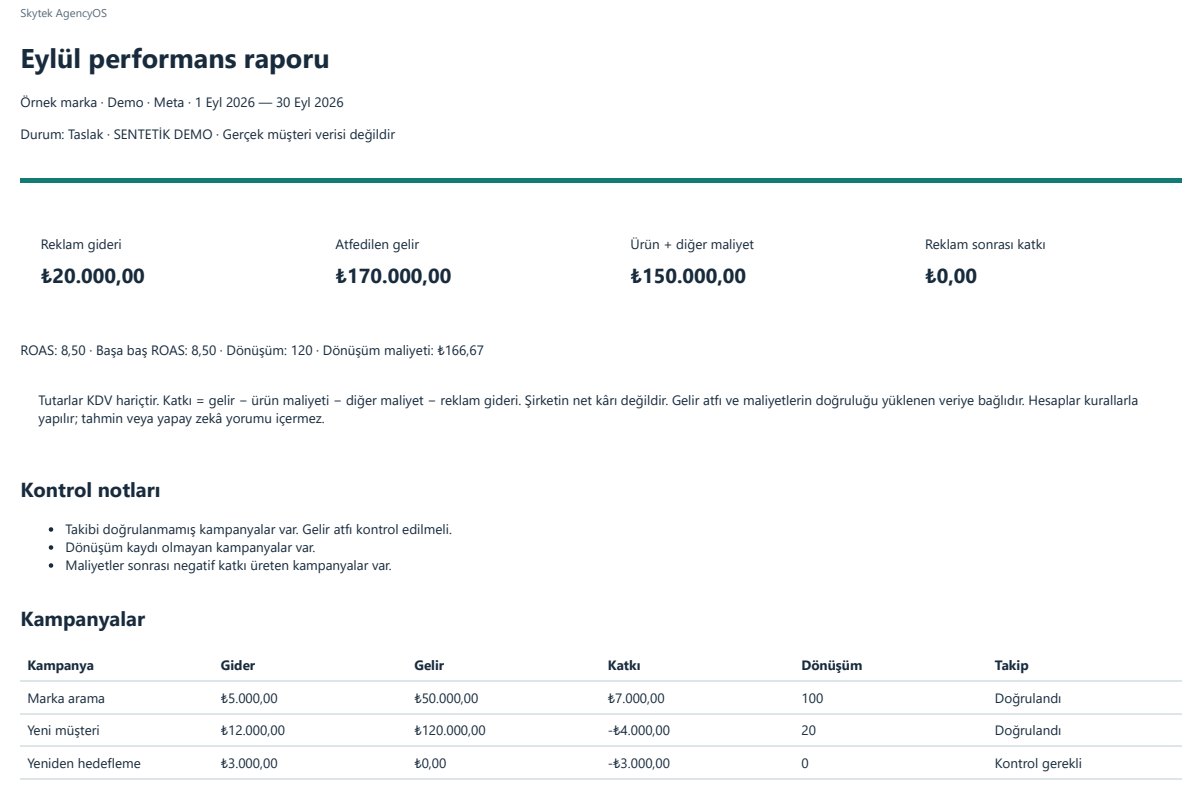Image resolution: width=1203 pixels, height=787 pixels.
Task: Click the ROAS: 8,50 metrics line
Action: pyautogui.click(x=252, y=350)
